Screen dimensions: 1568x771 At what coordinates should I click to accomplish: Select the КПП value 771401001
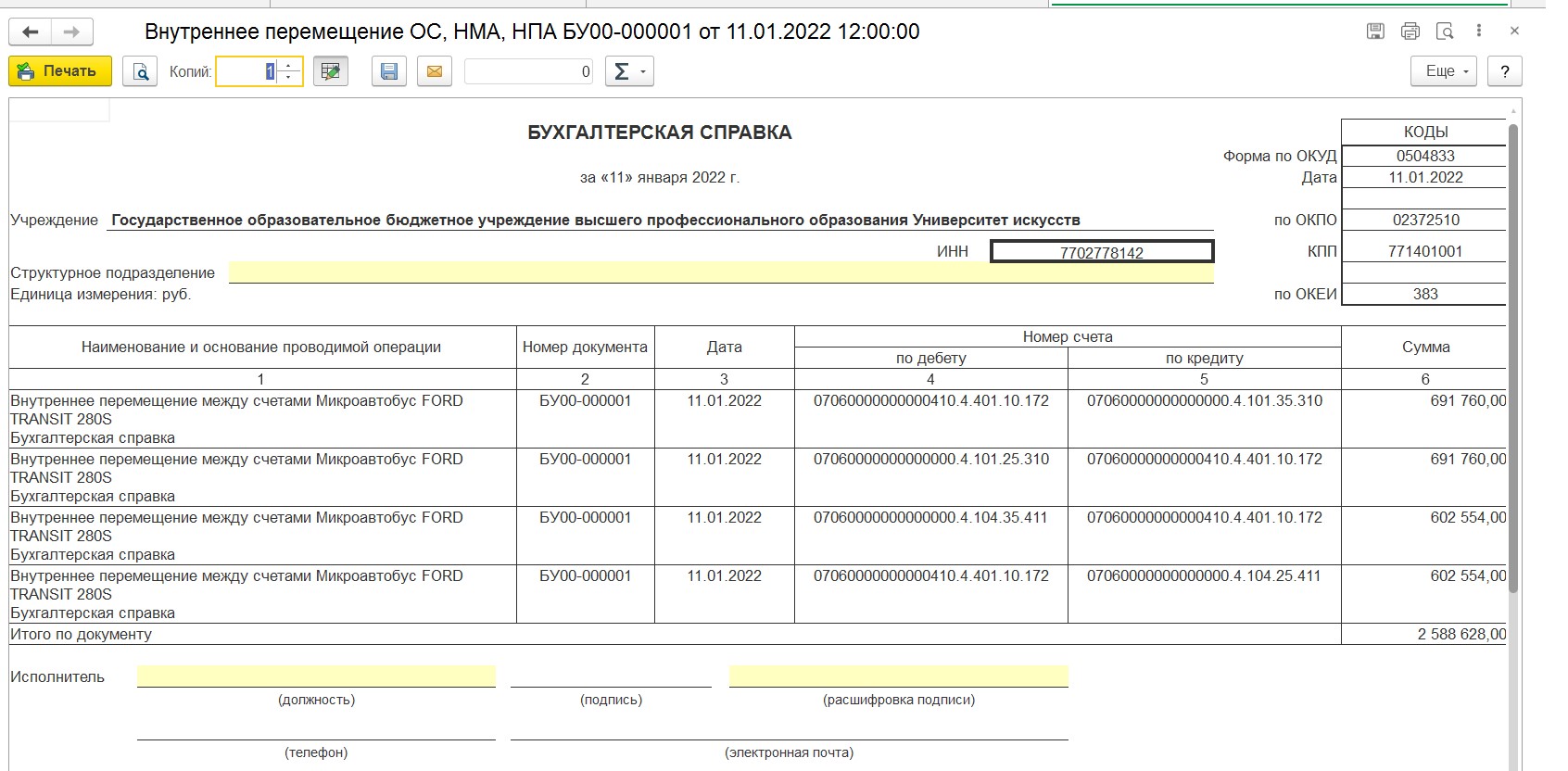click(x=1425, y=251)
